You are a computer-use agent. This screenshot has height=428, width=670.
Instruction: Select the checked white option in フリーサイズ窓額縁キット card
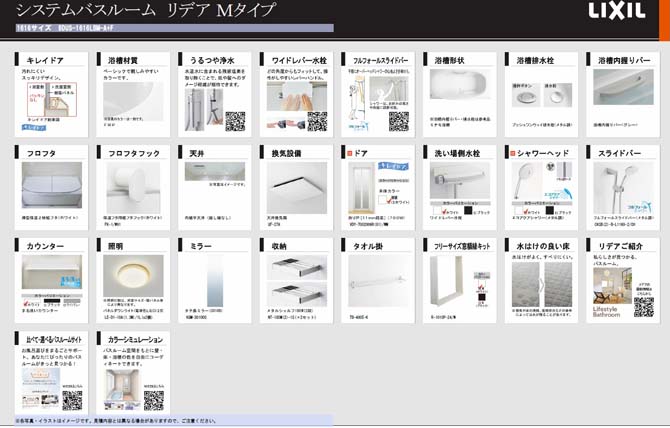[x=482, y=287]
